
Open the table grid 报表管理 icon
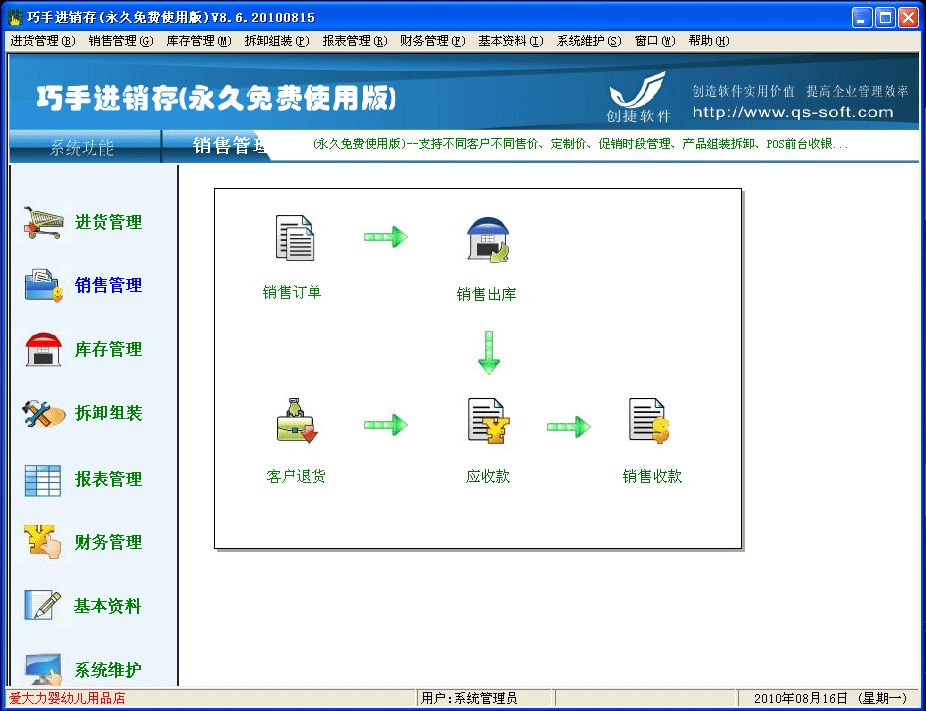pyautogui.click(x=43, y=480)
